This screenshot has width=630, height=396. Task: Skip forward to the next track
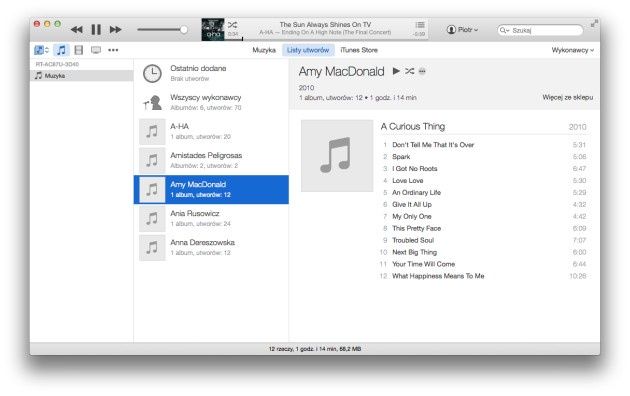coord(116,29)
